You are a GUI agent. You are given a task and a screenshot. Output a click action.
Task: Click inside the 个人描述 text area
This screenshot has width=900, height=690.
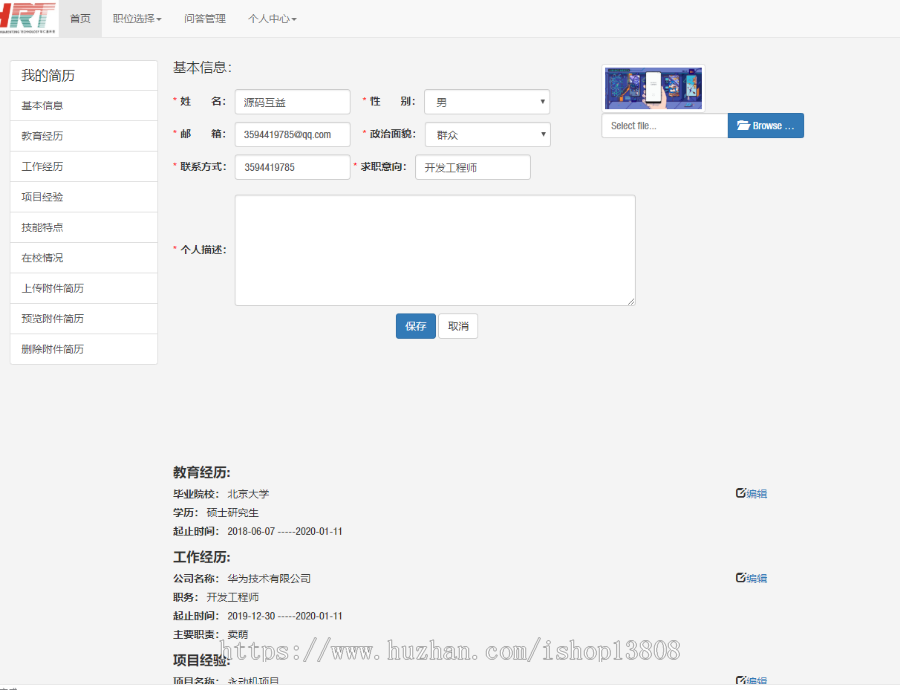434,248
